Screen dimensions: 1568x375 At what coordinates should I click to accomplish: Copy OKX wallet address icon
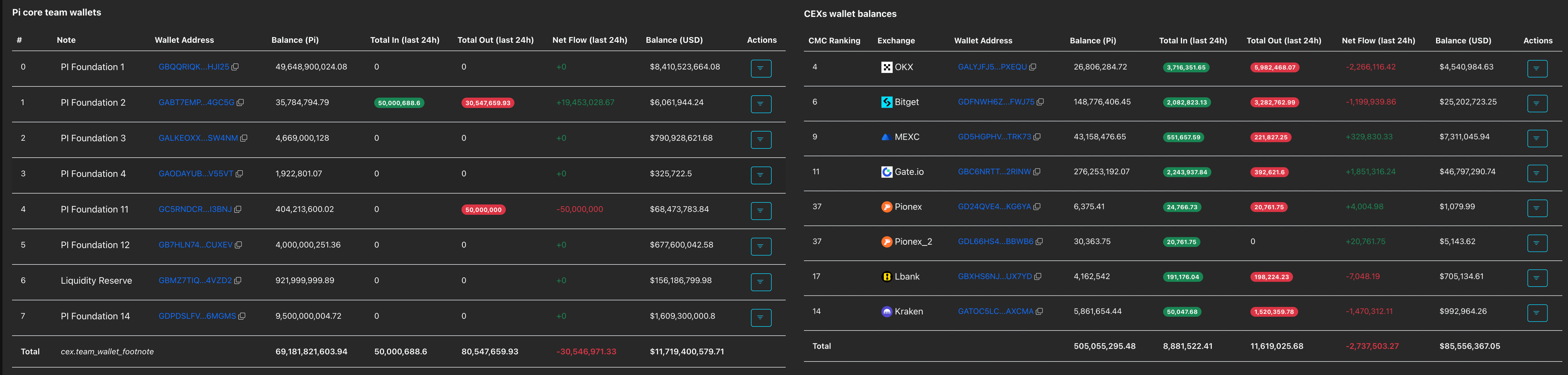tap(1032, 67)
